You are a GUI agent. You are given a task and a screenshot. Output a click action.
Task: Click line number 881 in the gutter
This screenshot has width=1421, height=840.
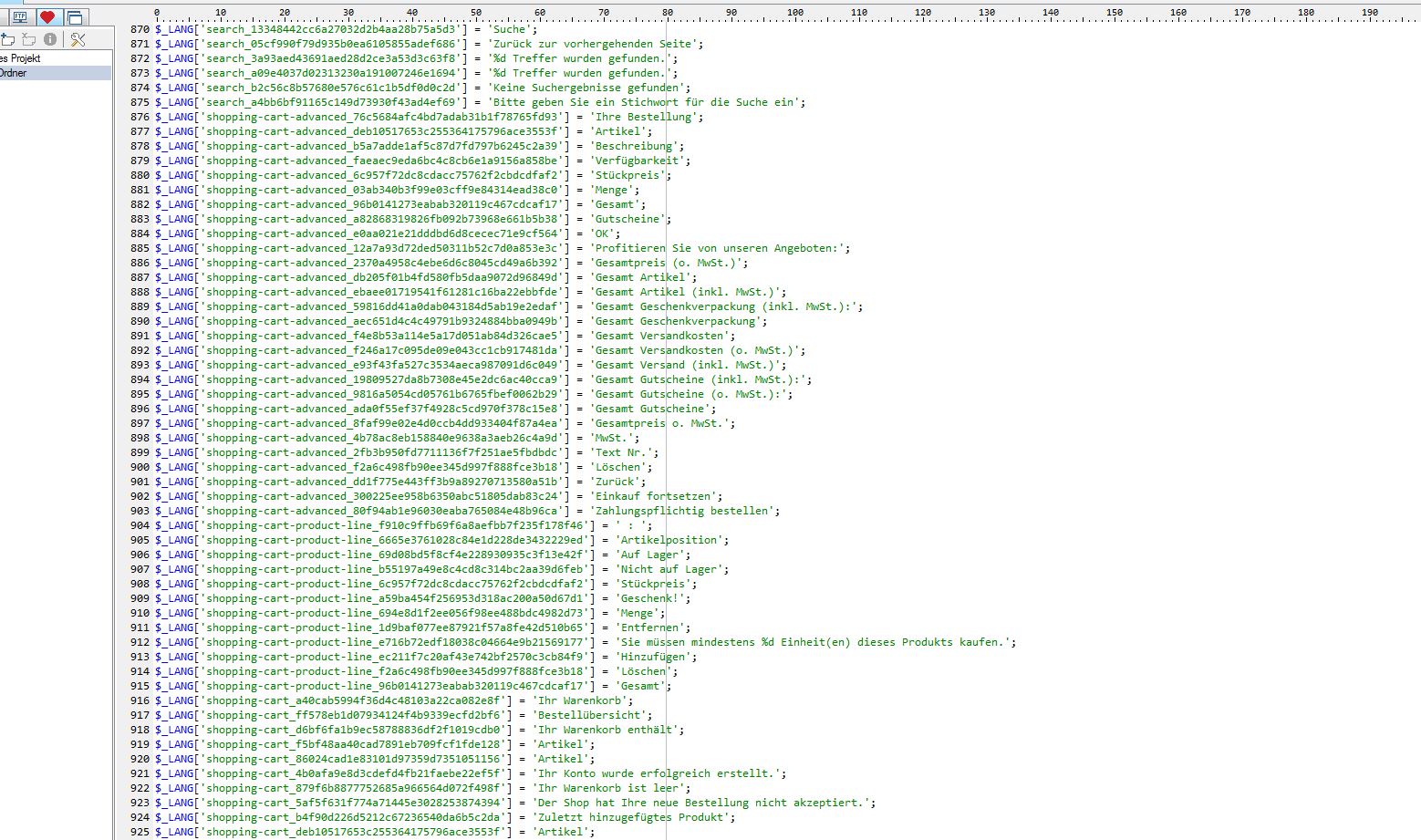click(140, 190)
